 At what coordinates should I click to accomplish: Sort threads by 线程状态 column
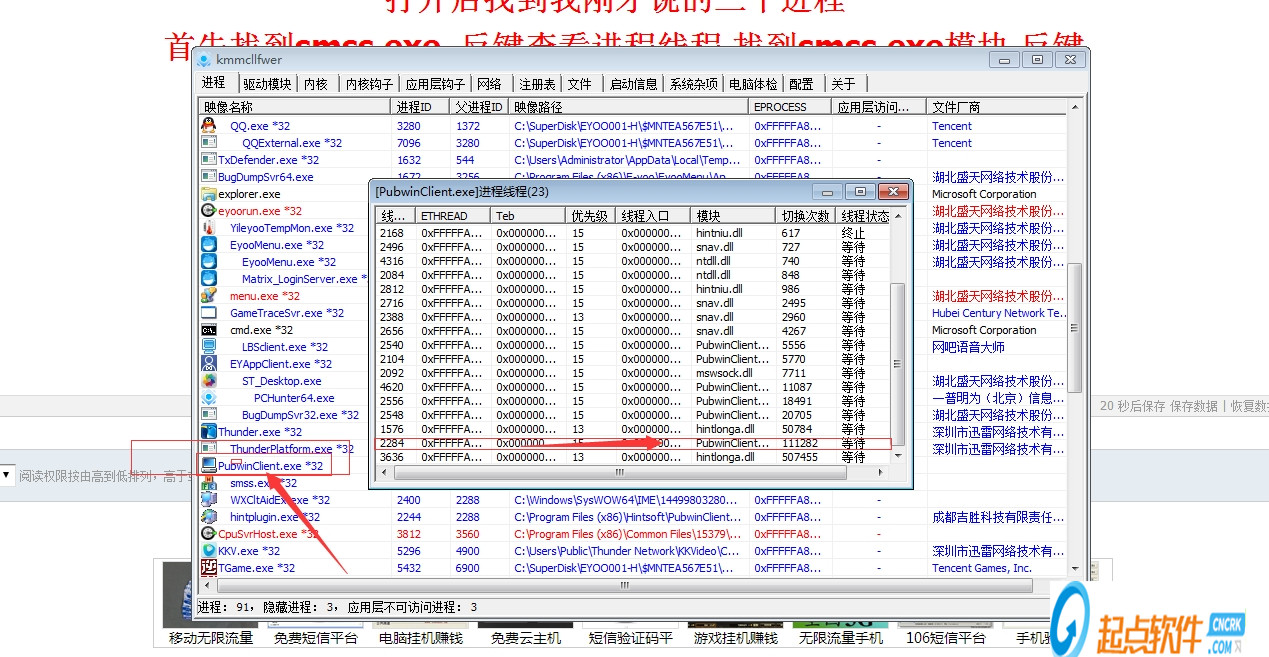point(863,215)
